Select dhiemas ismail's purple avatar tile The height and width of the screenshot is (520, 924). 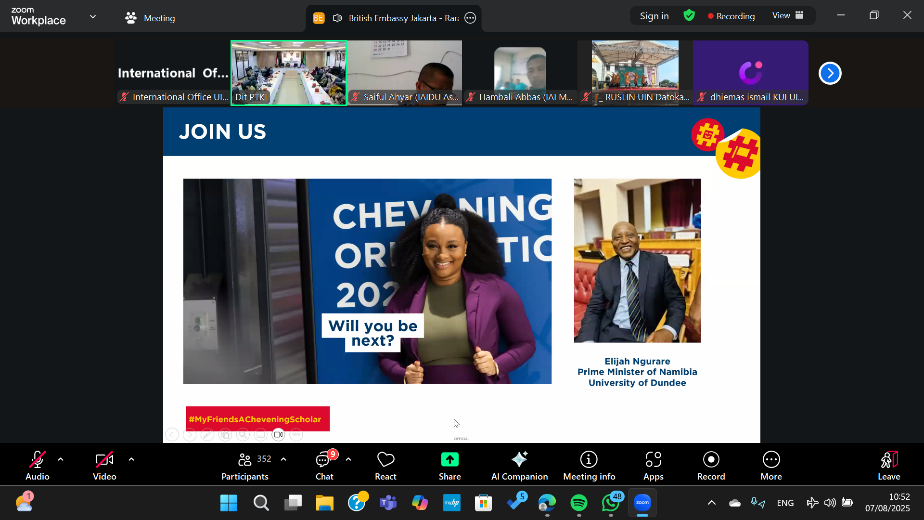[x=751, y=73]
